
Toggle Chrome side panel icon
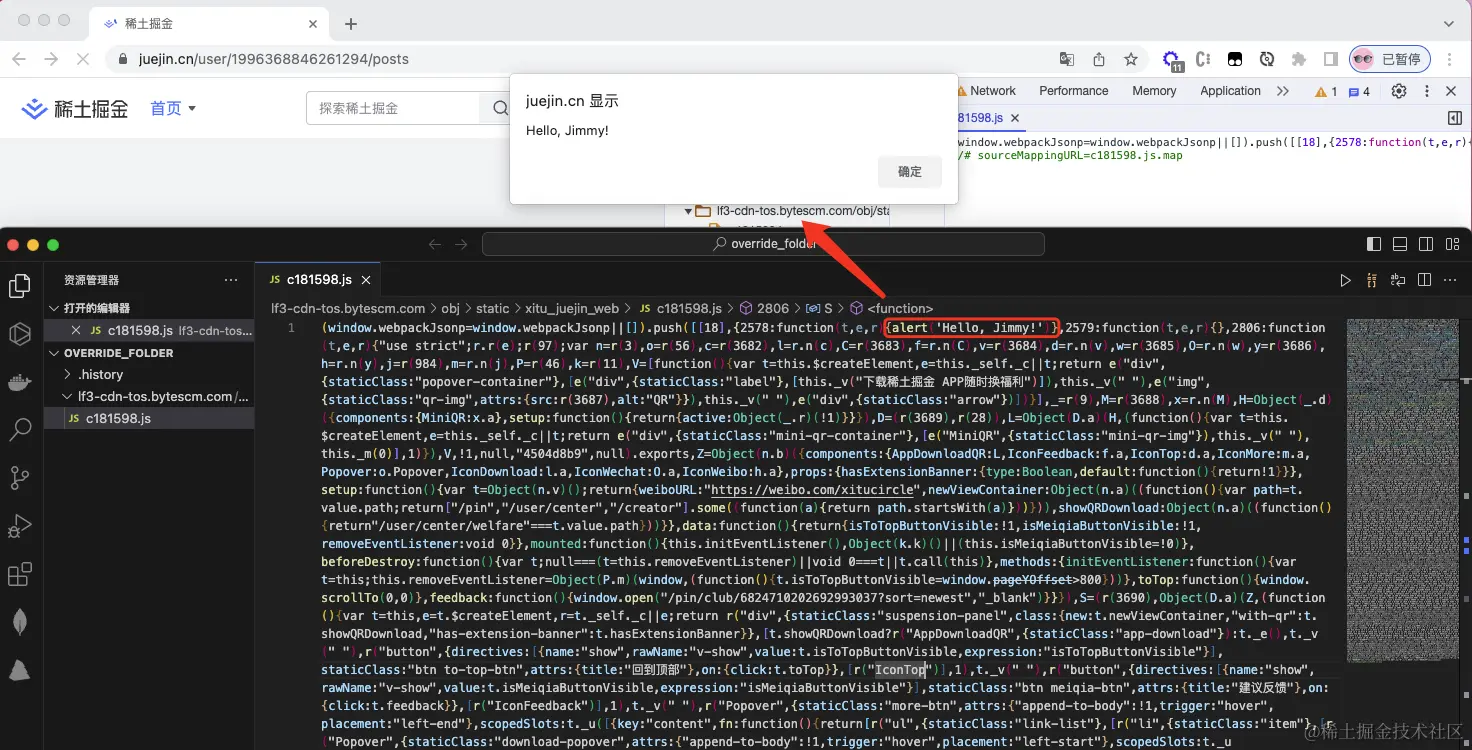pyautogui.click(x=1331, y=59)
